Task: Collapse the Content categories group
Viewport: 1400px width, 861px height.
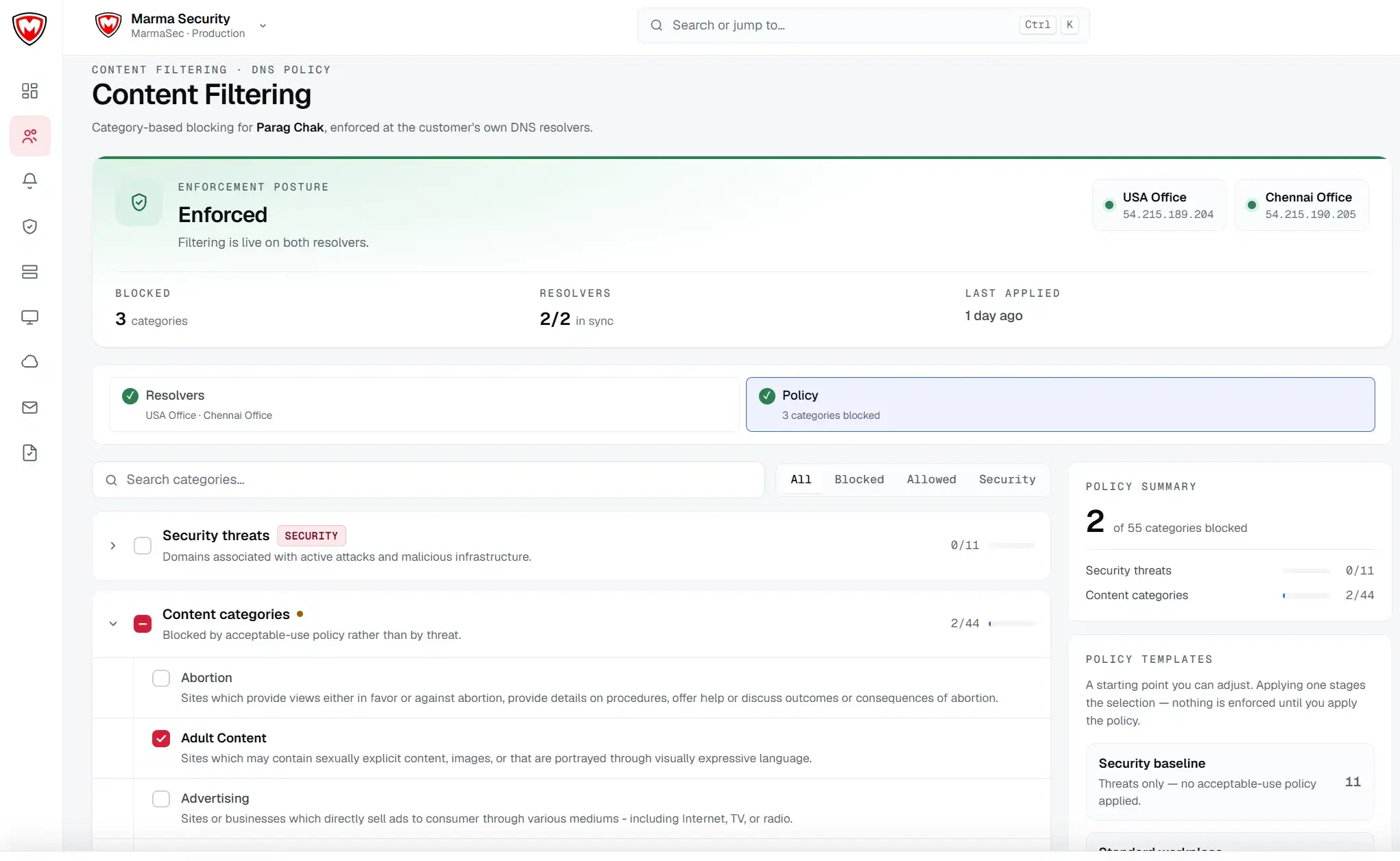Action: click(x=113, y=624)
